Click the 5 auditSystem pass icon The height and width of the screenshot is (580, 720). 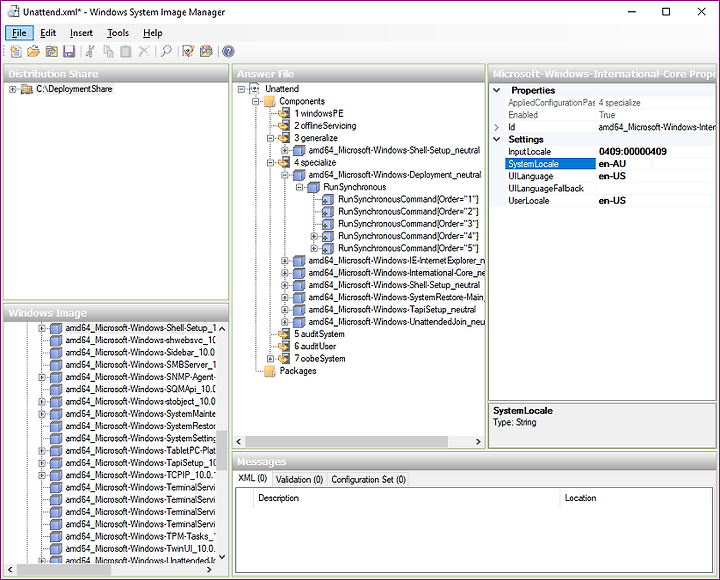(x=284, y=334)
